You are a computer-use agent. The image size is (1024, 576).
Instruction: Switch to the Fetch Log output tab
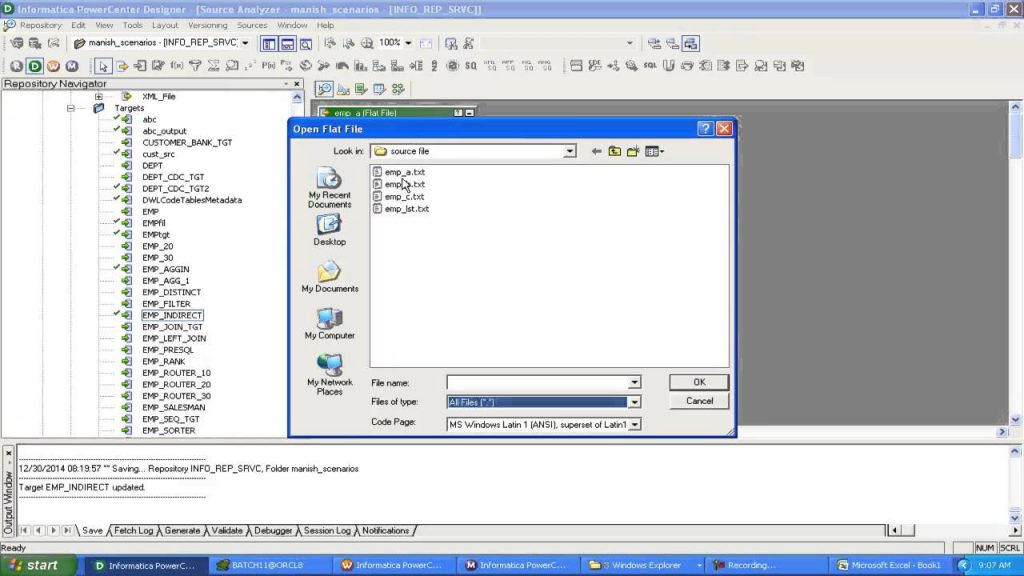133,530
